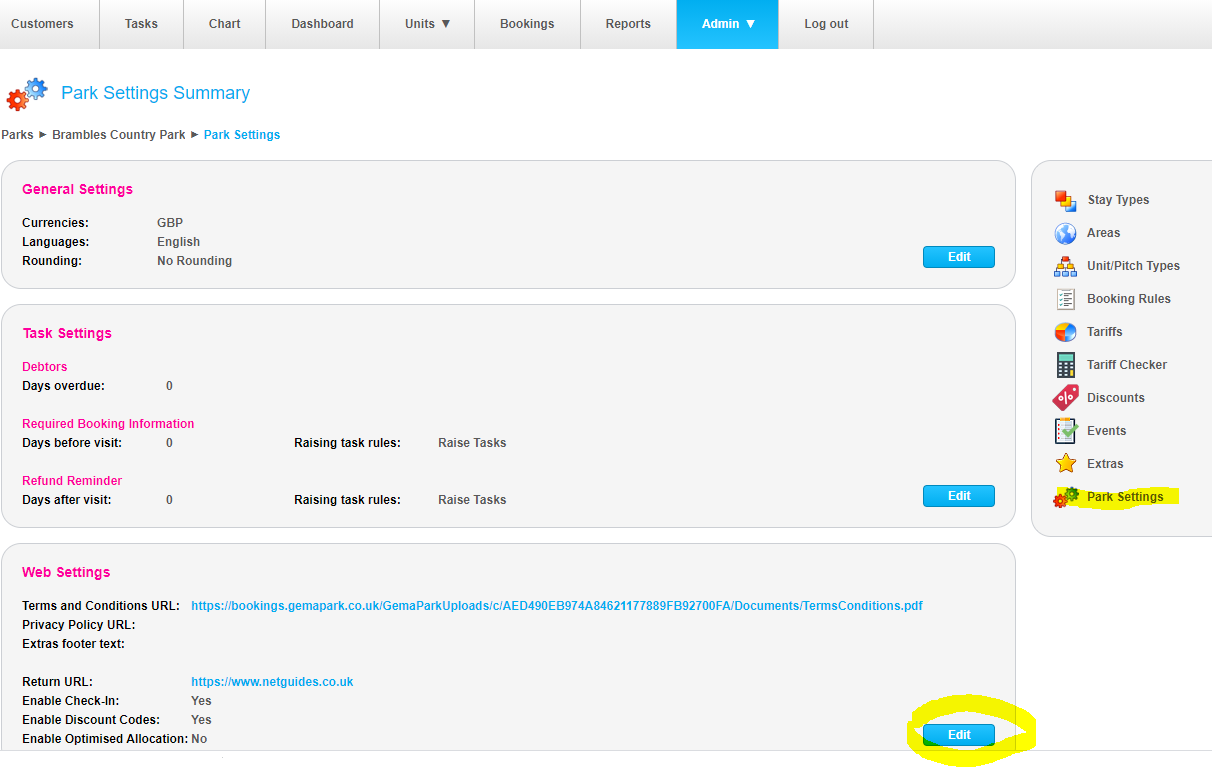The image size is (1212, 767).
Task: Open the Terms and Conditions PDF link
Action: (x=559, y=605)
